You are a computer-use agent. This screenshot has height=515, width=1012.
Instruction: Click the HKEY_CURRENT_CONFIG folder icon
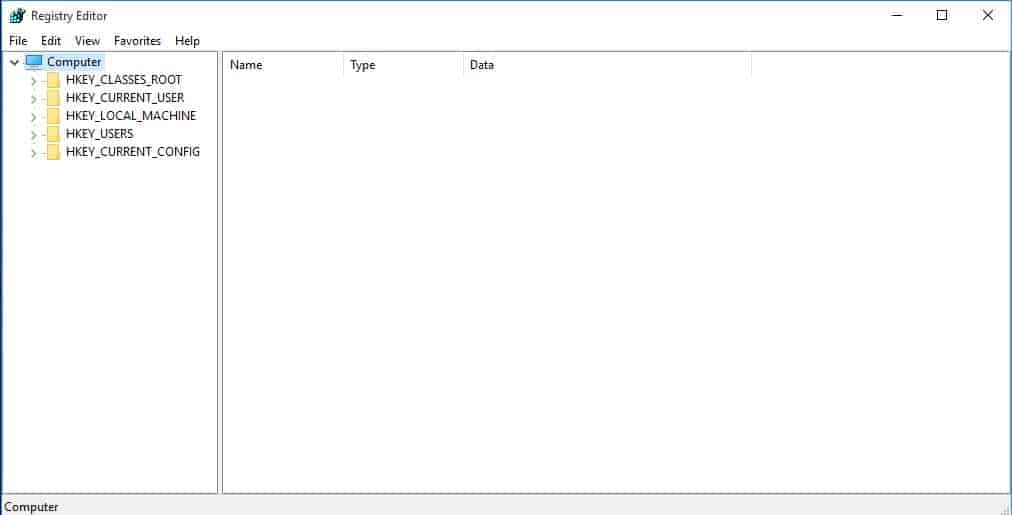54,152
